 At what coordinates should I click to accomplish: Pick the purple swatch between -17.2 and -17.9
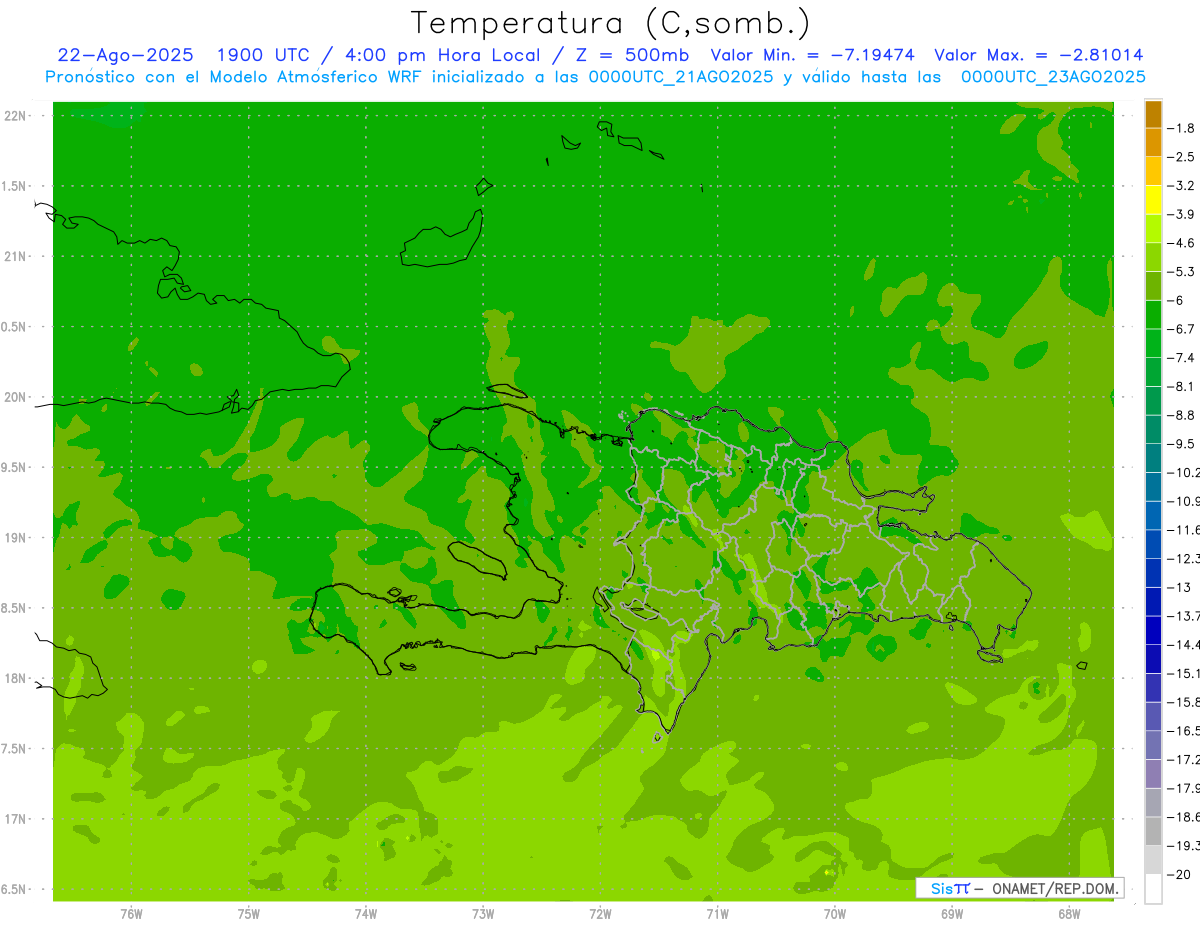coord(1153,774)
